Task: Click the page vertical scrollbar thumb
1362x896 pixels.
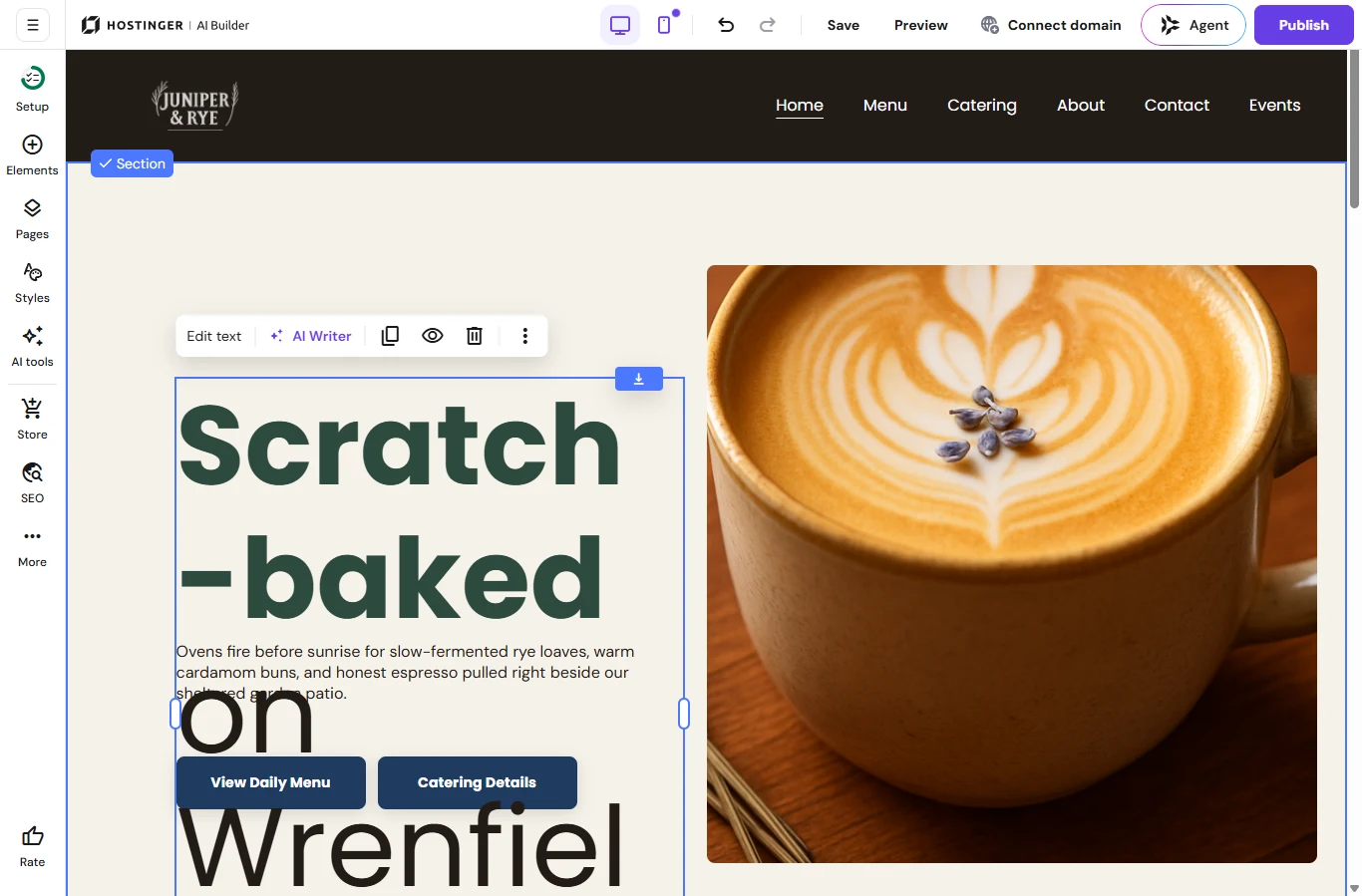Action: pos(1354,130)
